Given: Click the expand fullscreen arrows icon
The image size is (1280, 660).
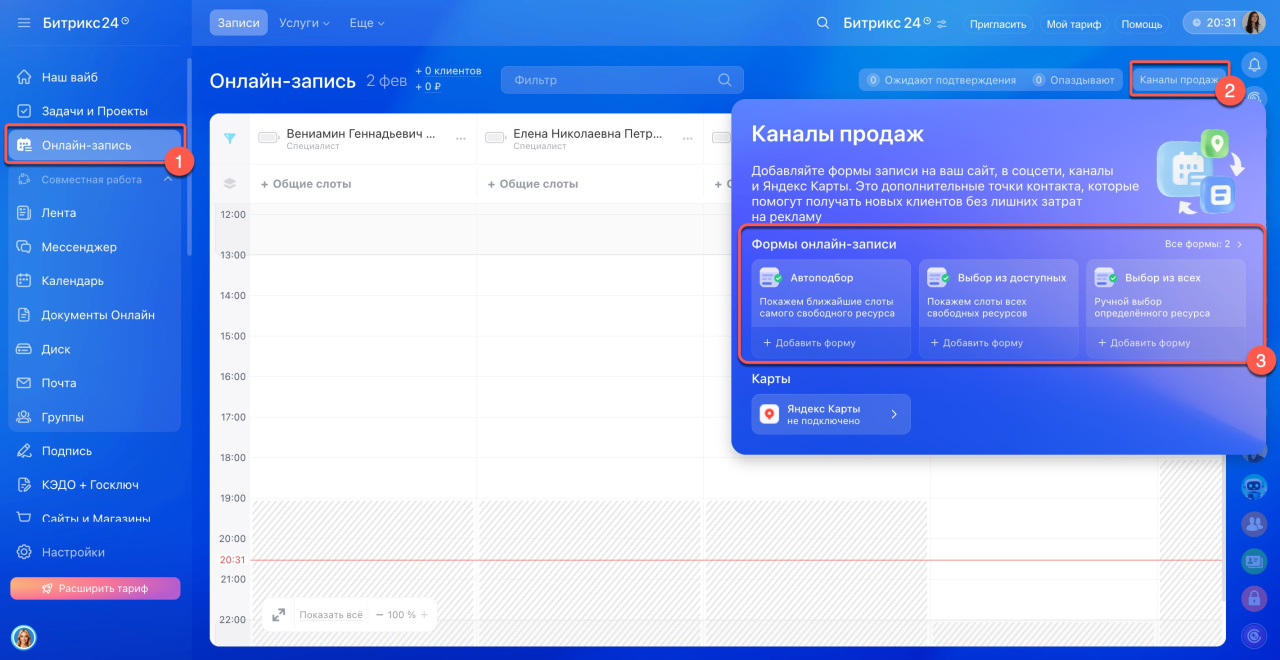Looking at the screenshot, I should pyautogui.click(x=278, y=615).
